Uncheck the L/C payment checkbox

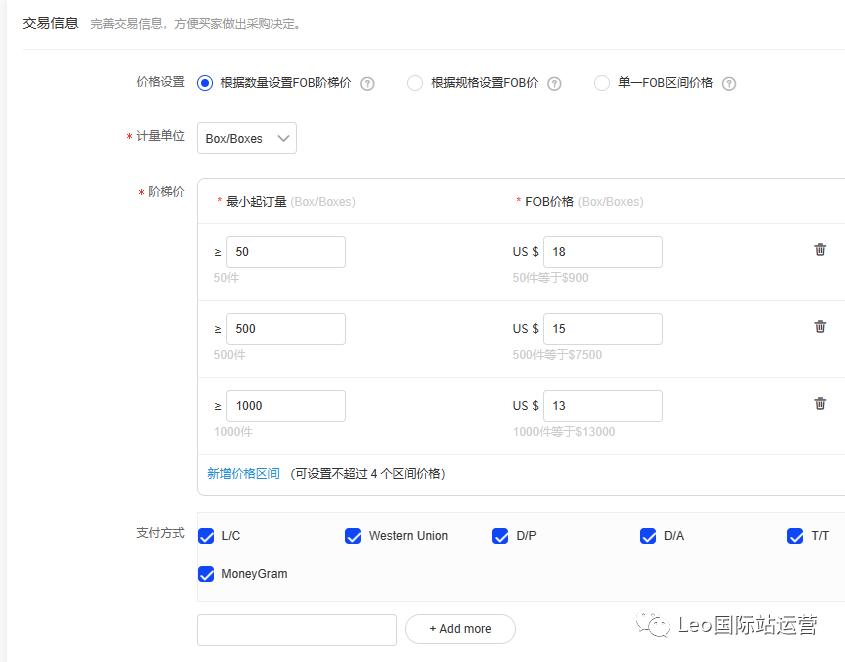tap(206, 536)
